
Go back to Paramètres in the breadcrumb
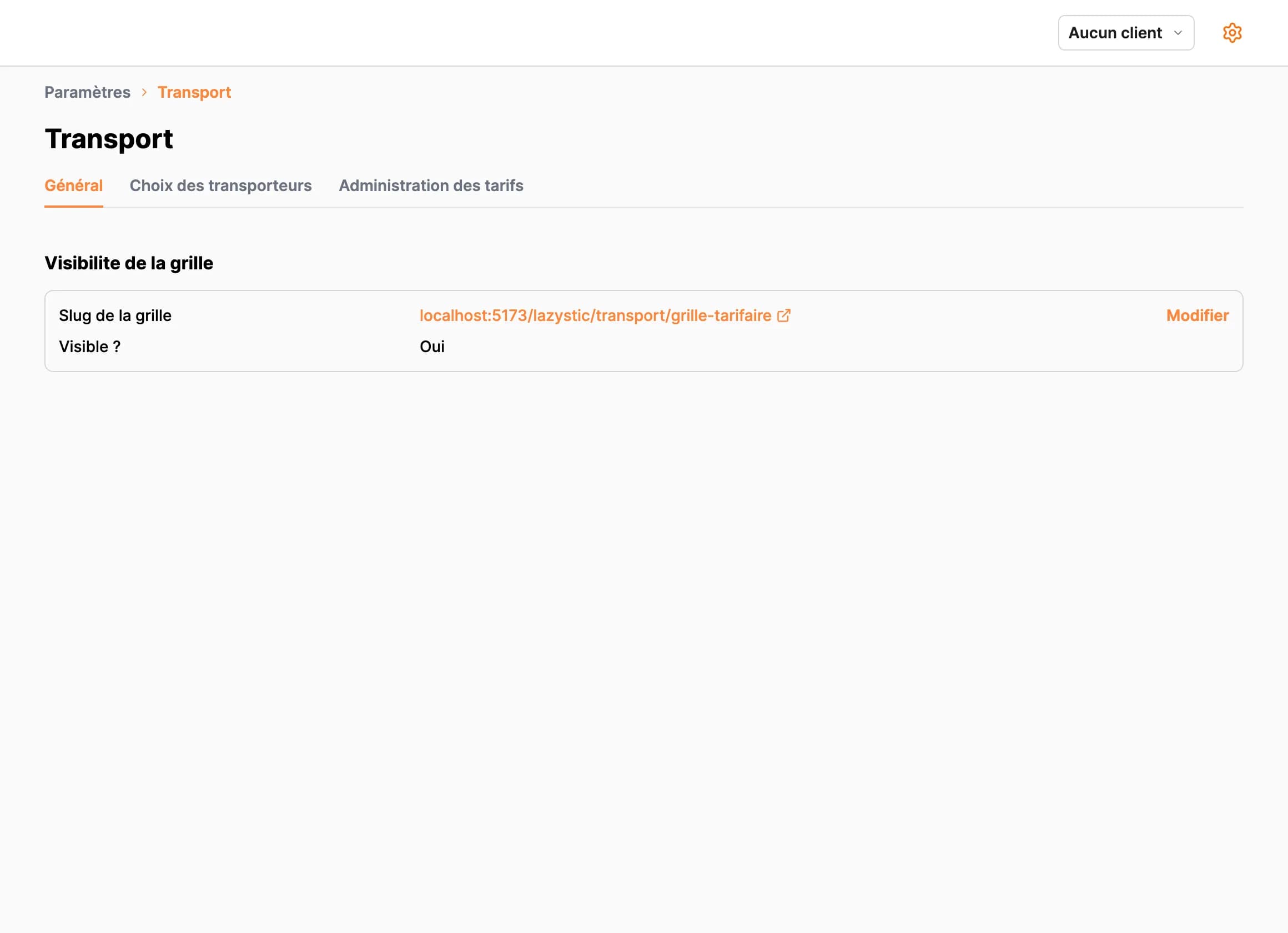click(x=88, y=92)
